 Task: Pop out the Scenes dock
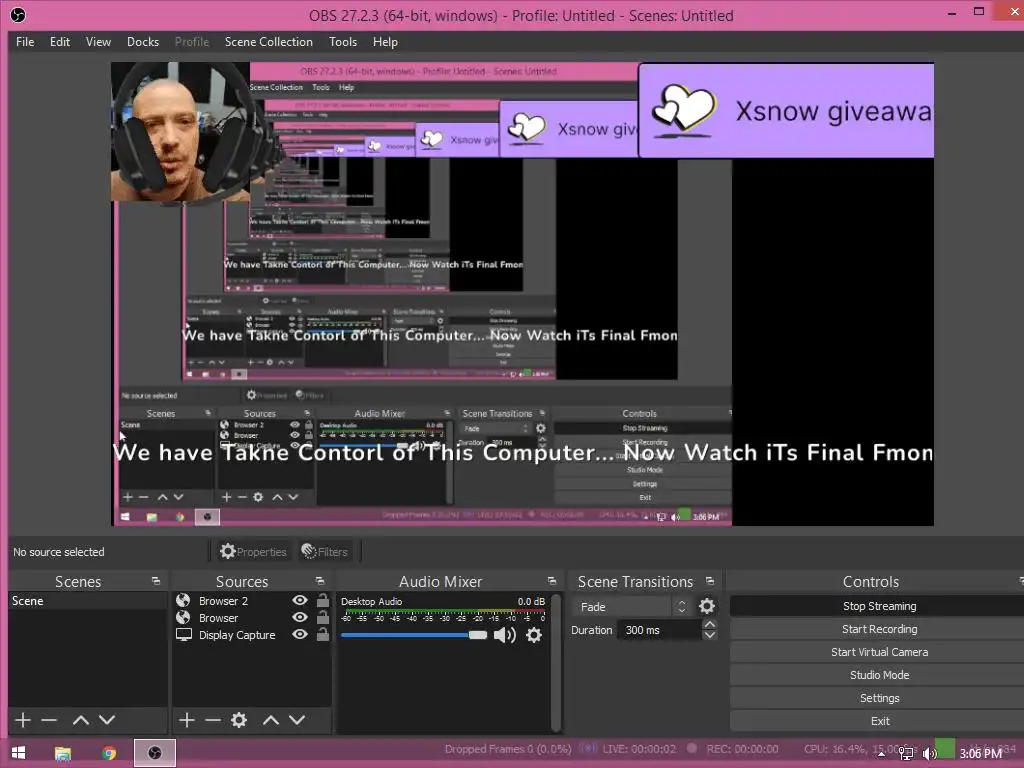[155, 581]
